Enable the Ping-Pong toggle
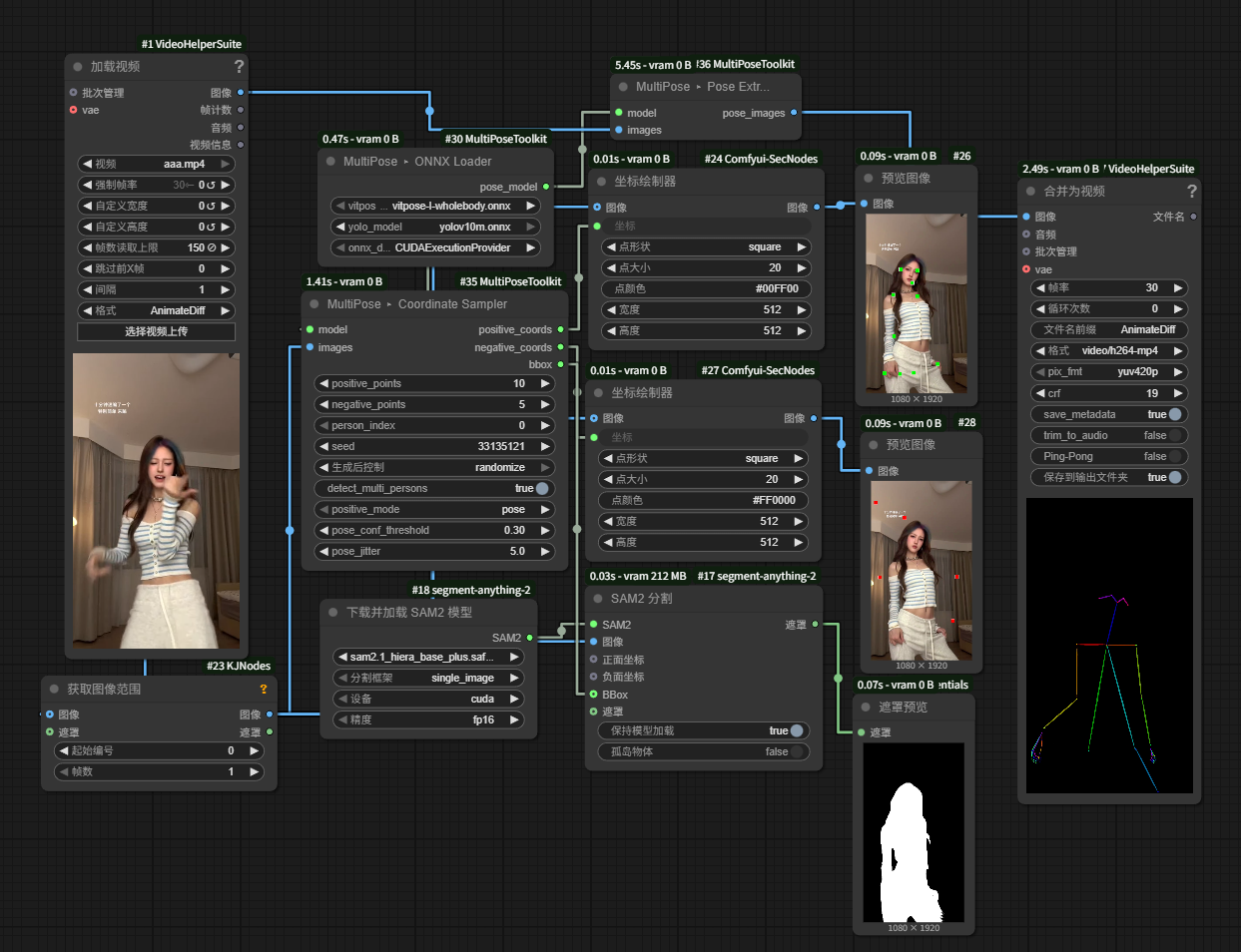Image resolution: width=1241 pixels, height=952 pixels. 1175,457
